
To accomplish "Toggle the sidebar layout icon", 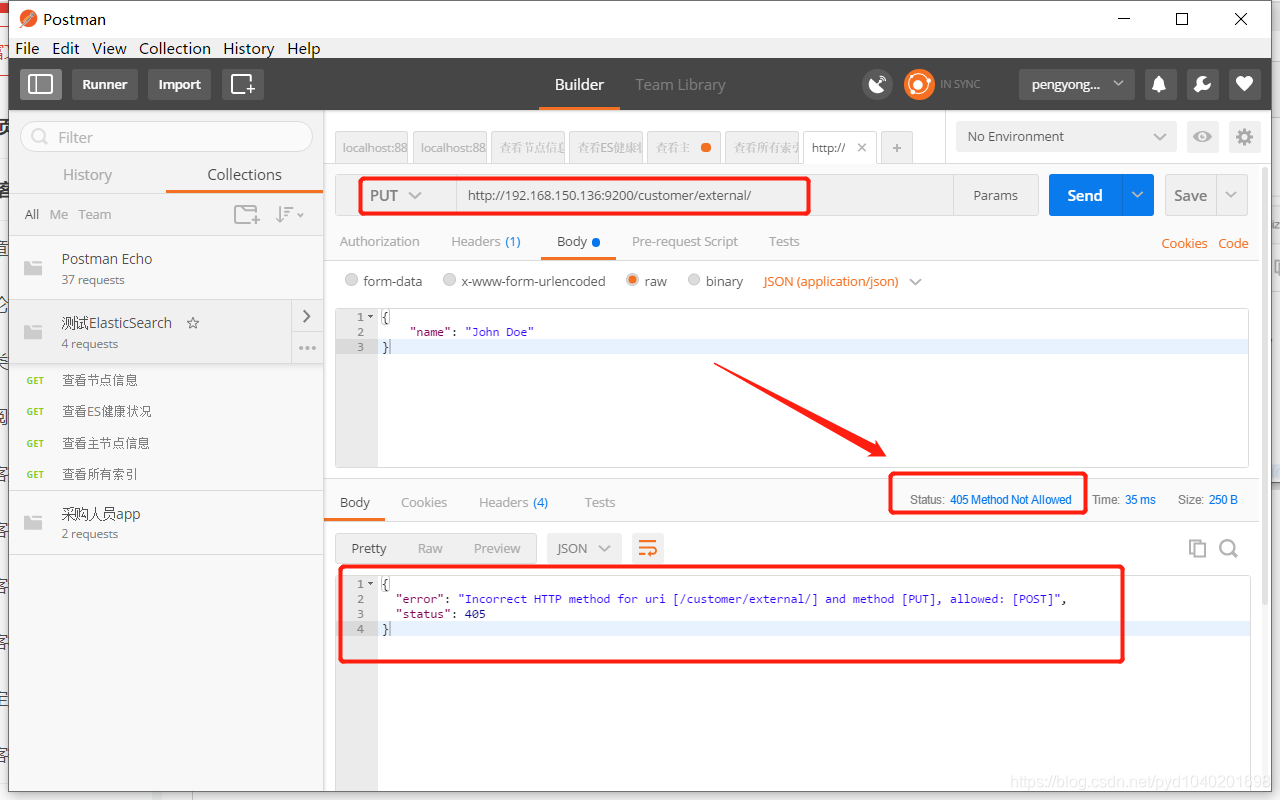I will (40, 84).
